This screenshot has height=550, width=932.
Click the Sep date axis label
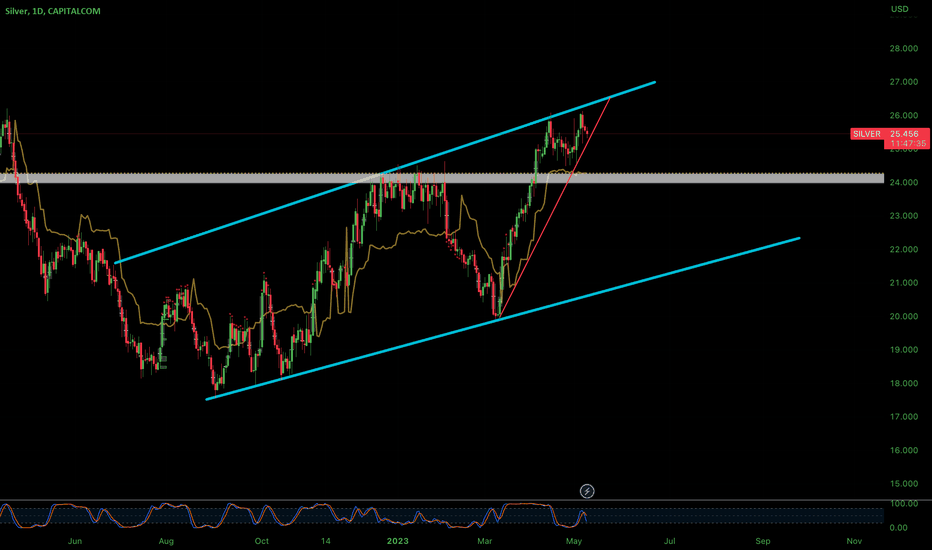pos(763,541)
